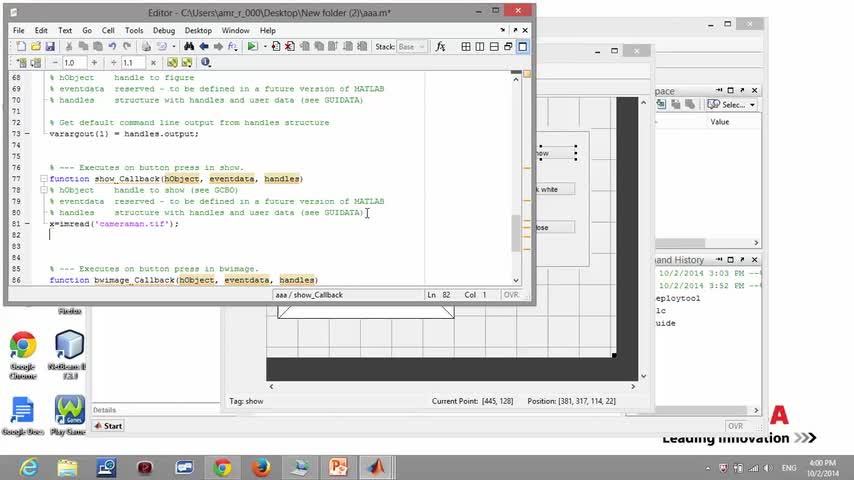The width and height of the screenshot is (854, 480).
Task: Click the aaa / show_Callback status label
Action: point(309,295)
